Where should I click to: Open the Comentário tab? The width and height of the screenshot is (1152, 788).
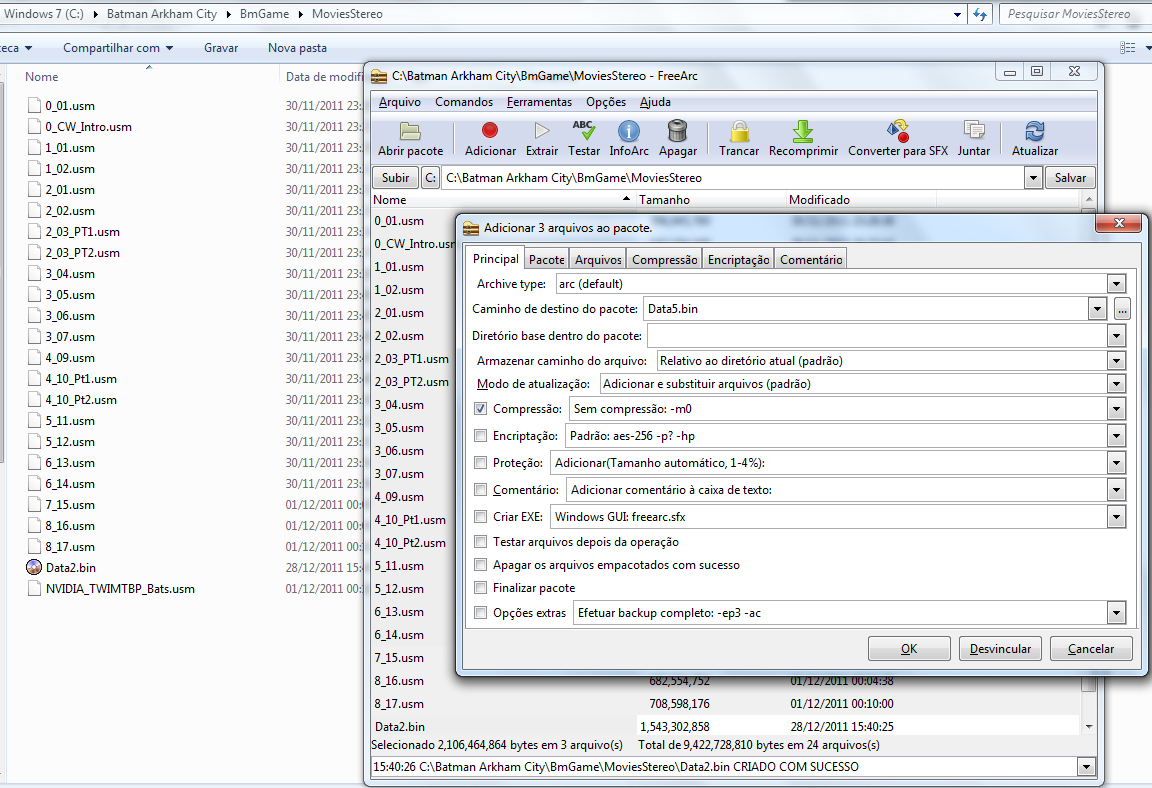[x=811, y=259]
